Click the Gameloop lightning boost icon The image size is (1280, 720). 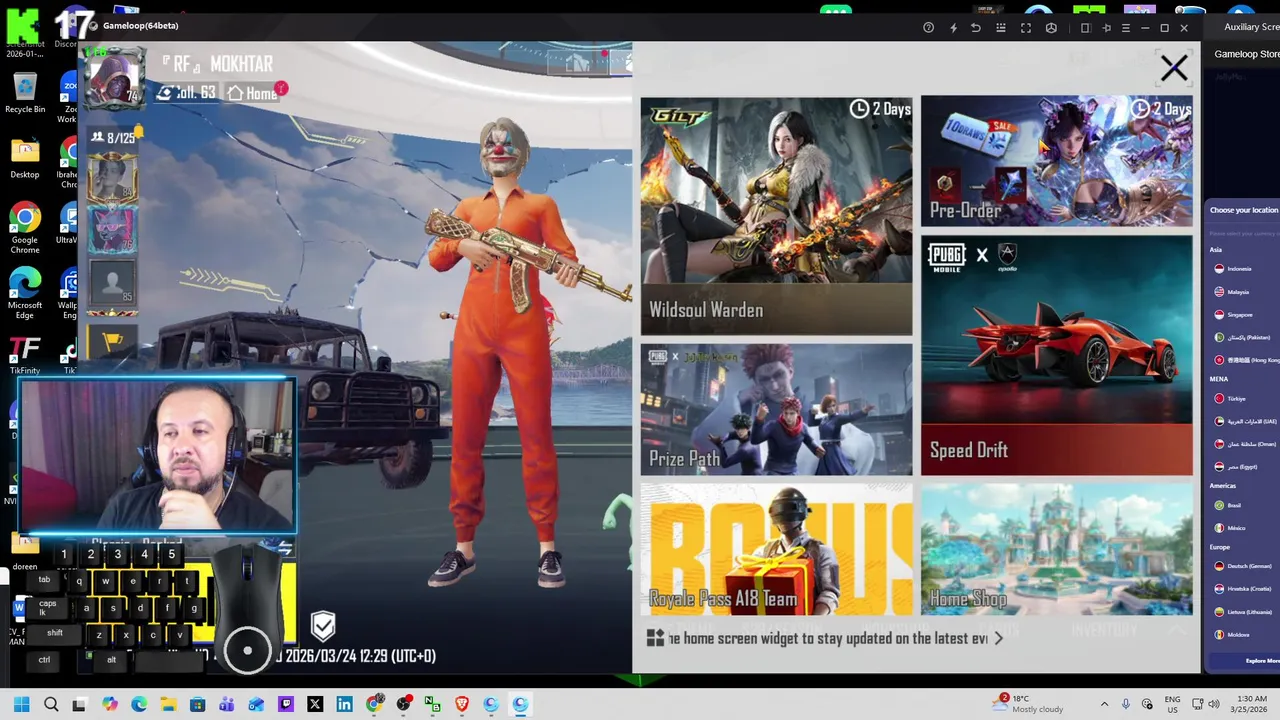pos(953,28)
